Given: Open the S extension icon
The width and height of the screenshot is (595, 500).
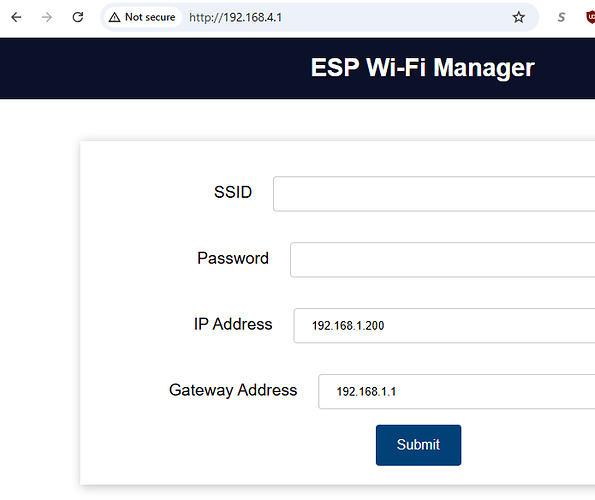Looking at the screenshot, I should click(x=561, y=17).
